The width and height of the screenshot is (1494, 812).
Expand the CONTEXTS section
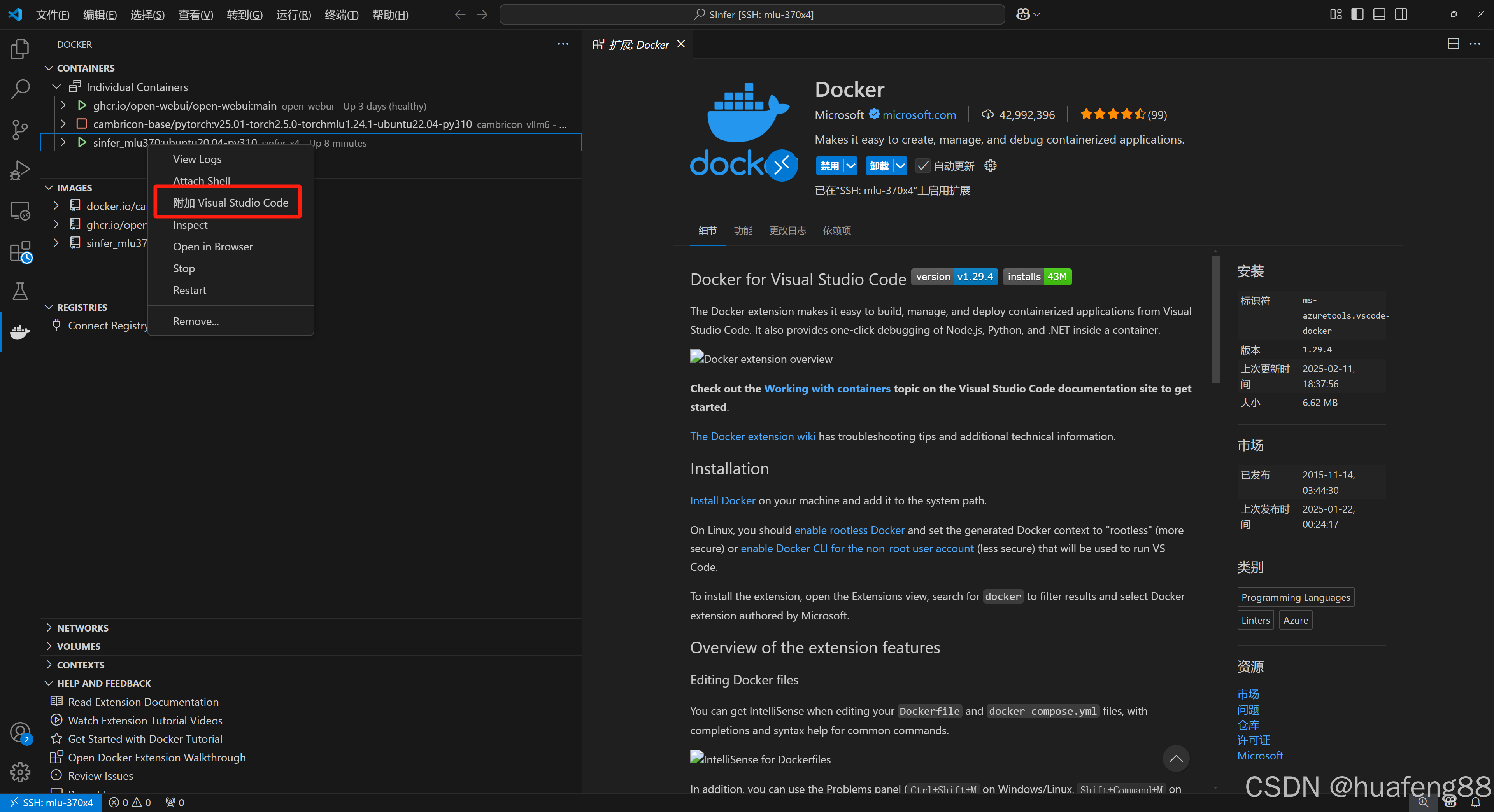pos(49,665)
